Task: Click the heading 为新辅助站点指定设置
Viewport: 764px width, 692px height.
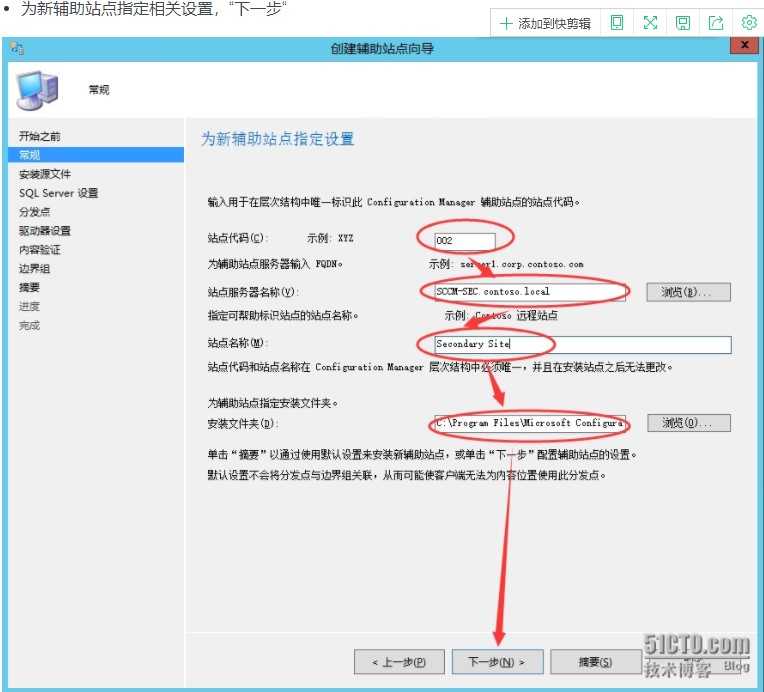Action: [278, 139]
